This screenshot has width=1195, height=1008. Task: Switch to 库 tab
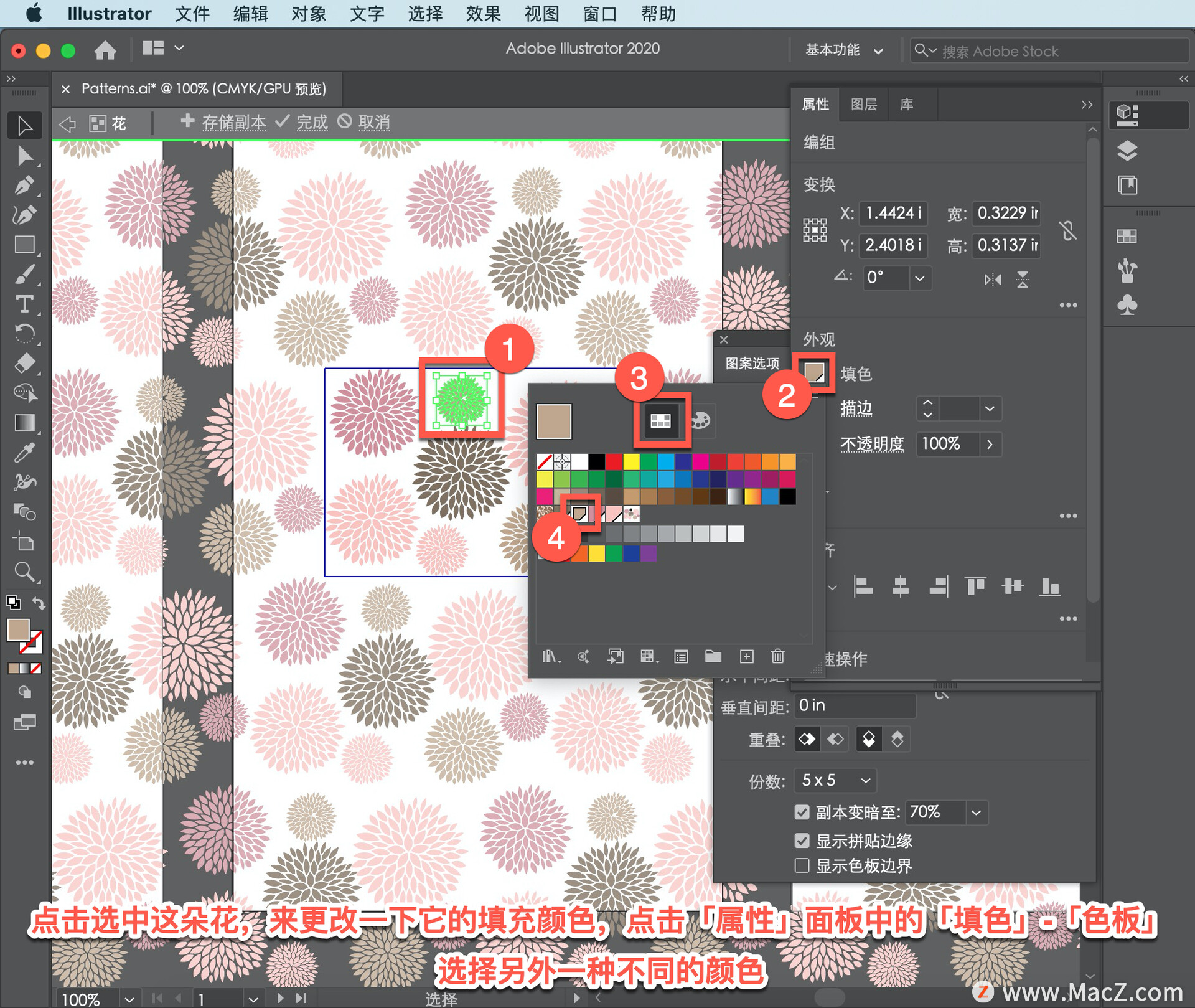pos(907,105)
